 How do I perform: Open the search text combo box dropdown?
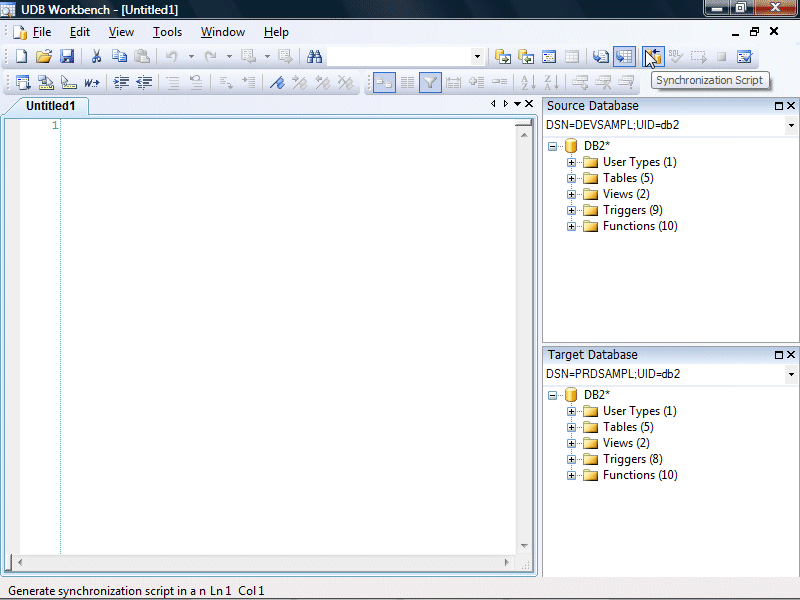pyautogui.click(x=477, y=56)
